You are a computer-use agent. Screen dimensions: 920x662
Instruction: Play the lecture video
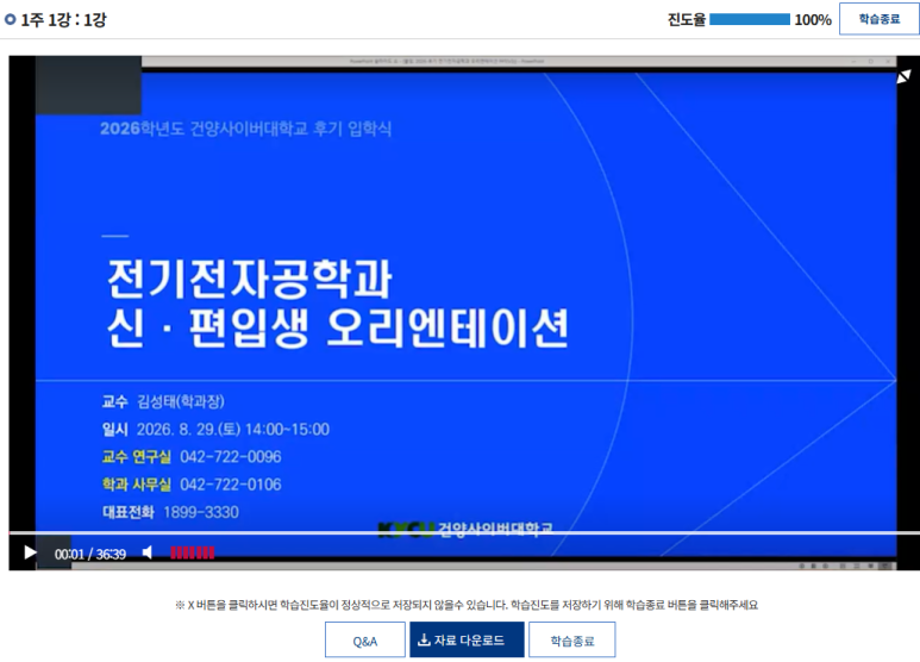tap(29, 553)
